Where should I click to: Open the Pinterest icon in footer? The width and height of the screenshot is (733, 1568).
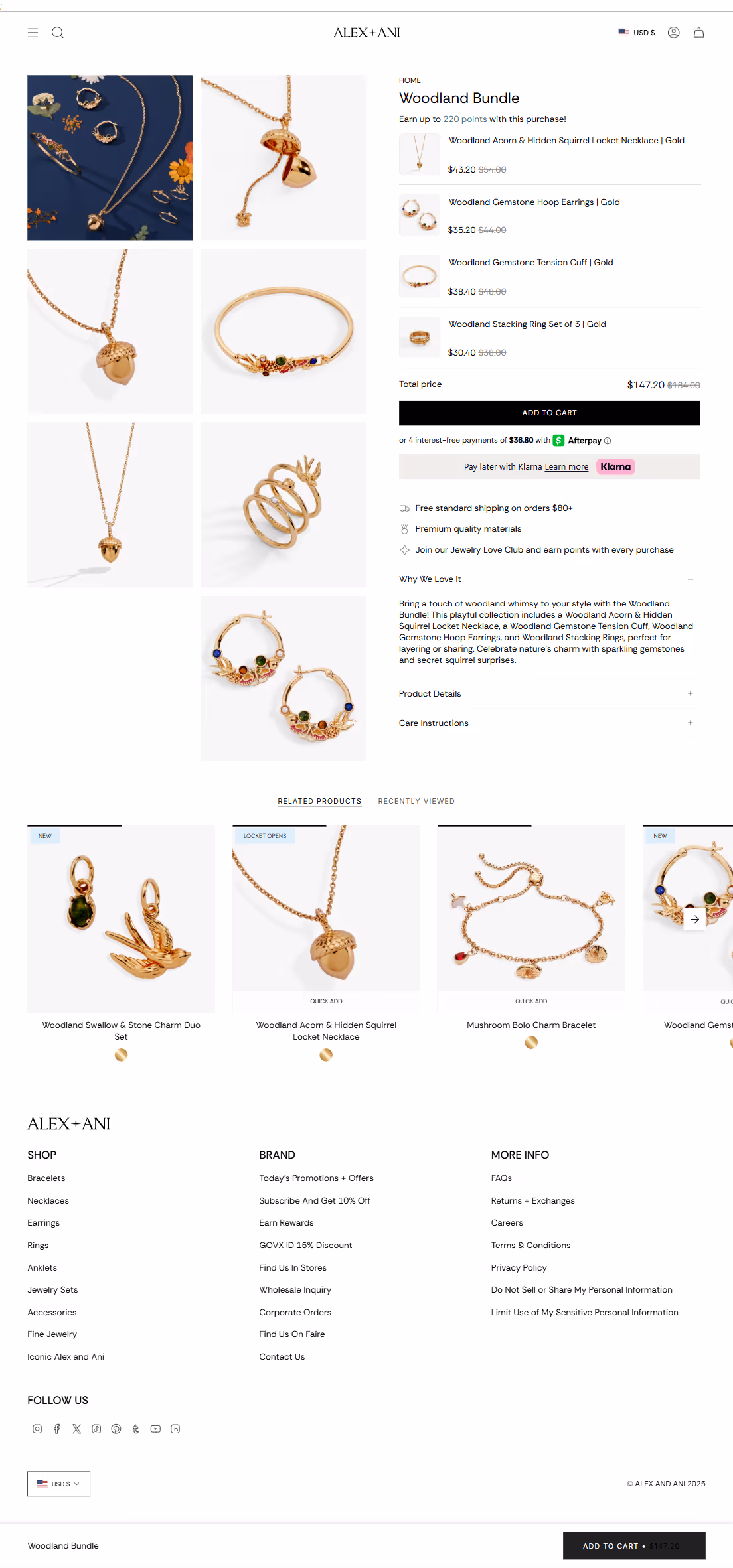116,1429
